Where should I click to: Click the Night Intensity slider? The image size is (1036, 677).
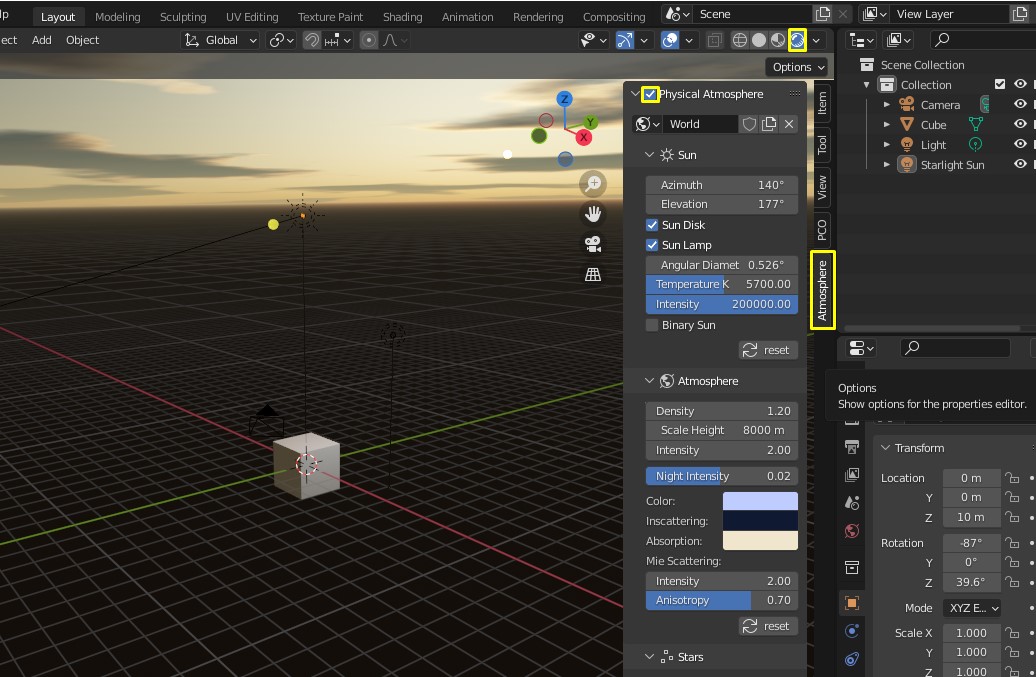click(722, 476)
